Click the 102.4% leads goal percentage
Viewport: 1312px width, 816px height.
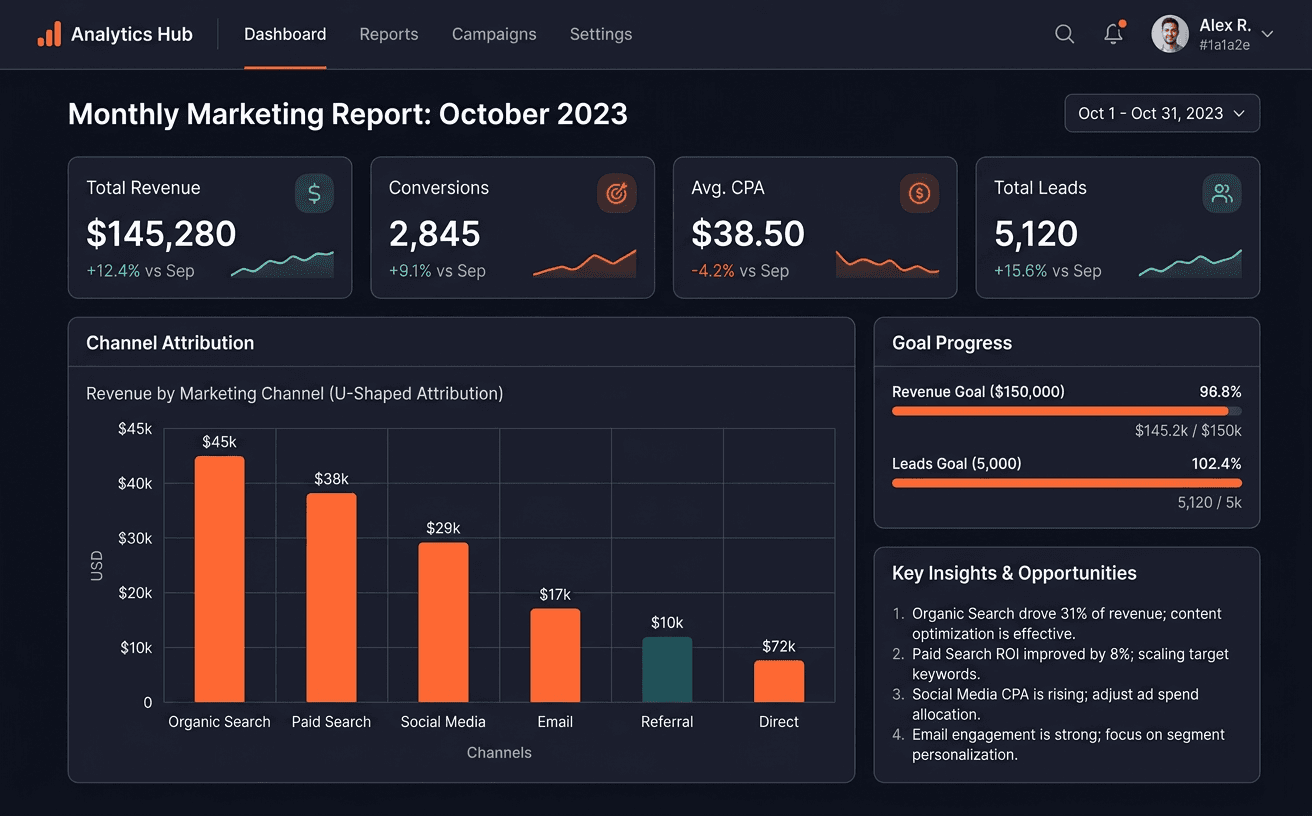coord(1216,464)
